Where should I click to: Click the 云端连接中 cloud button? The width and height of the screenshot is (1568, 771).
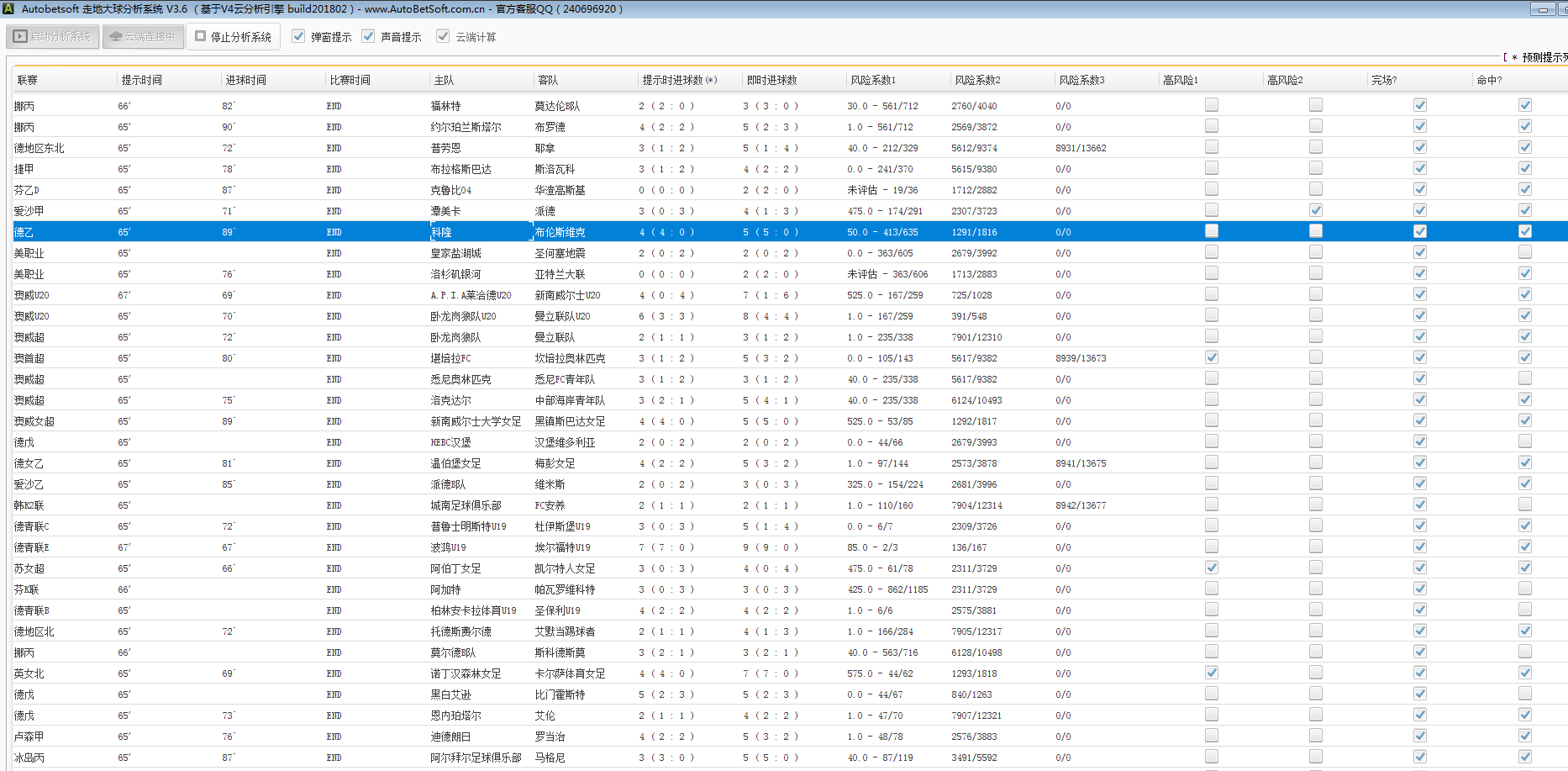[143, 37]
